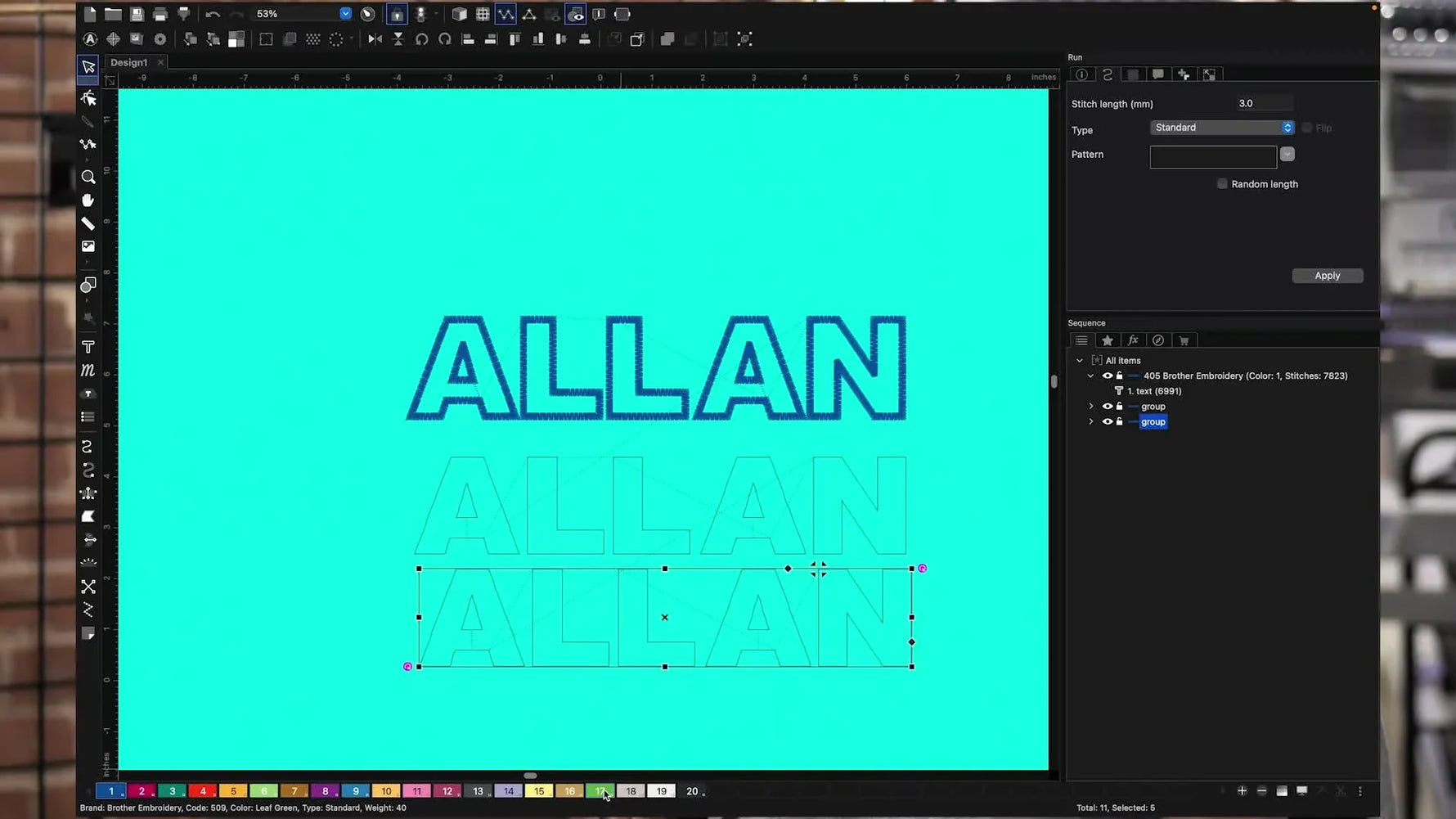Image resolution: width=1456 pixels, height=819 pixels.
Task: Collapse the All items tree node
Action: pos(1080,361)
